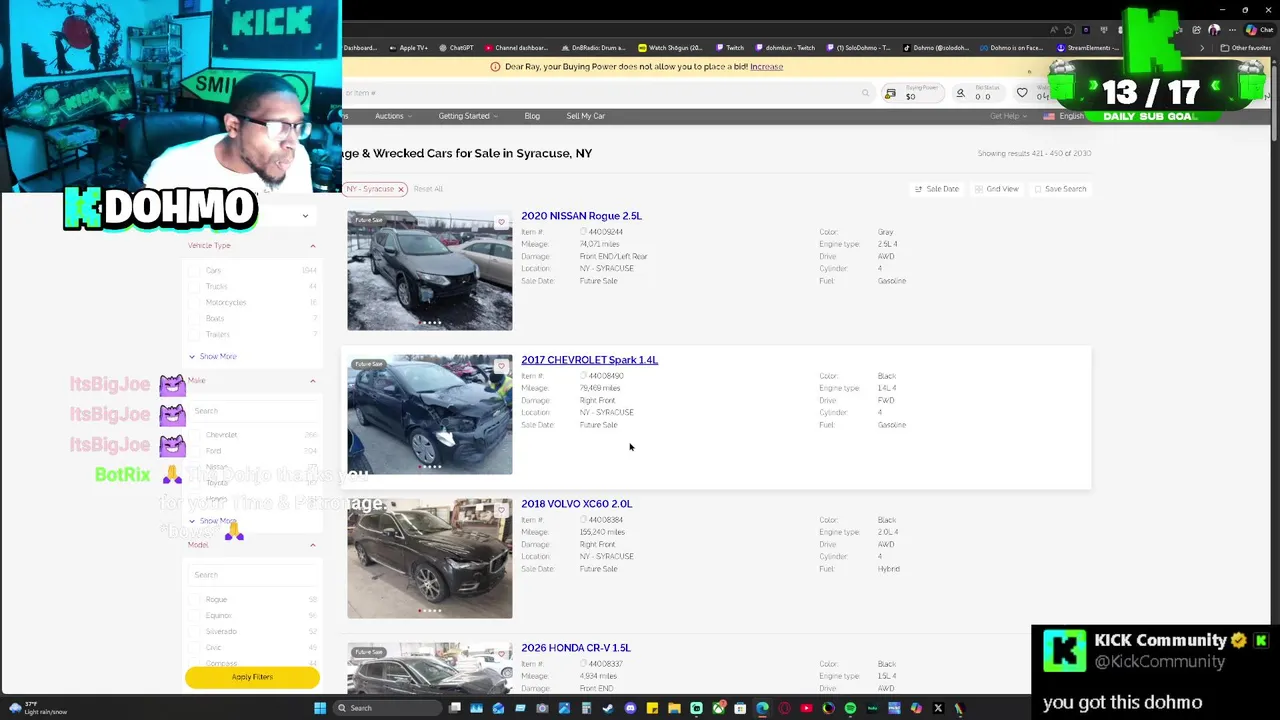This screenshot has height=720, width=1280.
Task: Go to the Blog page
Action: [532, 116]
